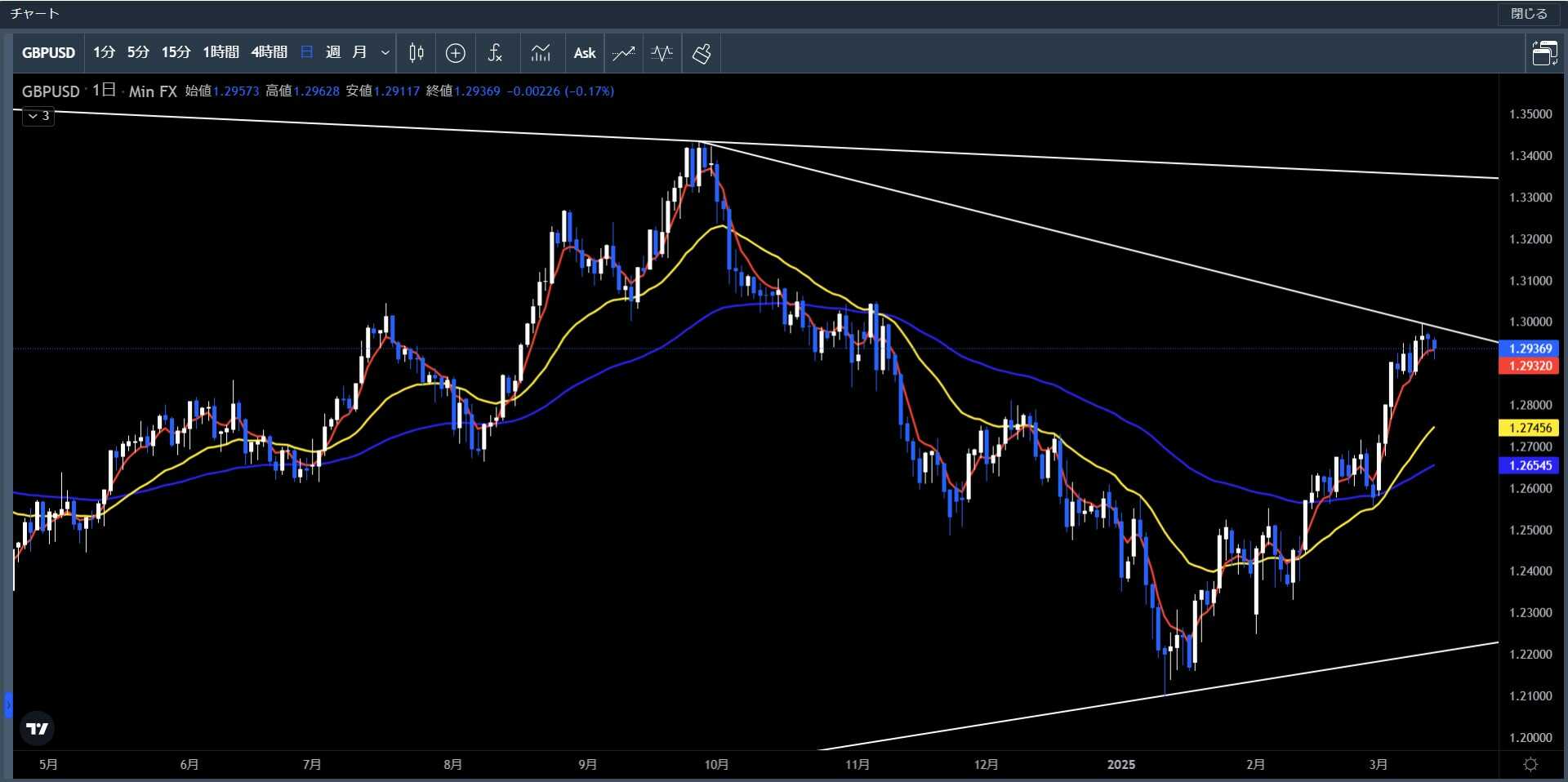The width and height of the screenshot is (1568, 782).
Task: Click the 5月 date axis label
Action: pos(49,765)
